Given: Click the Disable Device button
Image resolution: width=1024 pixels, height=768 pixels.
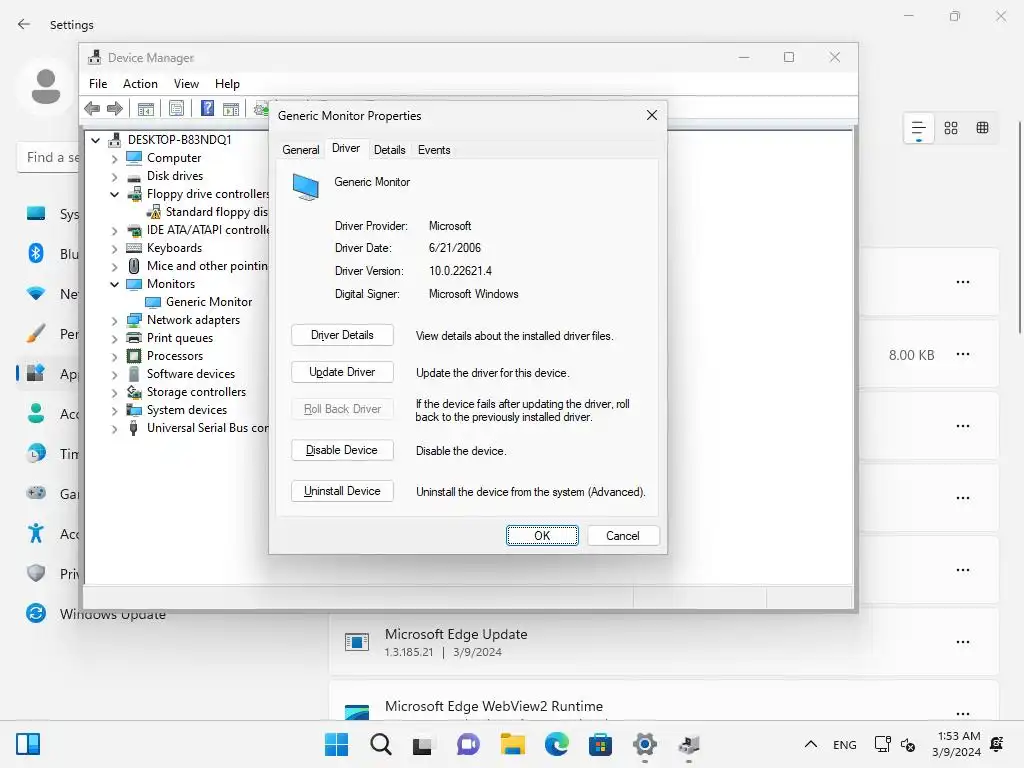Looking at the screenshot, I should (x=342, y=450).
